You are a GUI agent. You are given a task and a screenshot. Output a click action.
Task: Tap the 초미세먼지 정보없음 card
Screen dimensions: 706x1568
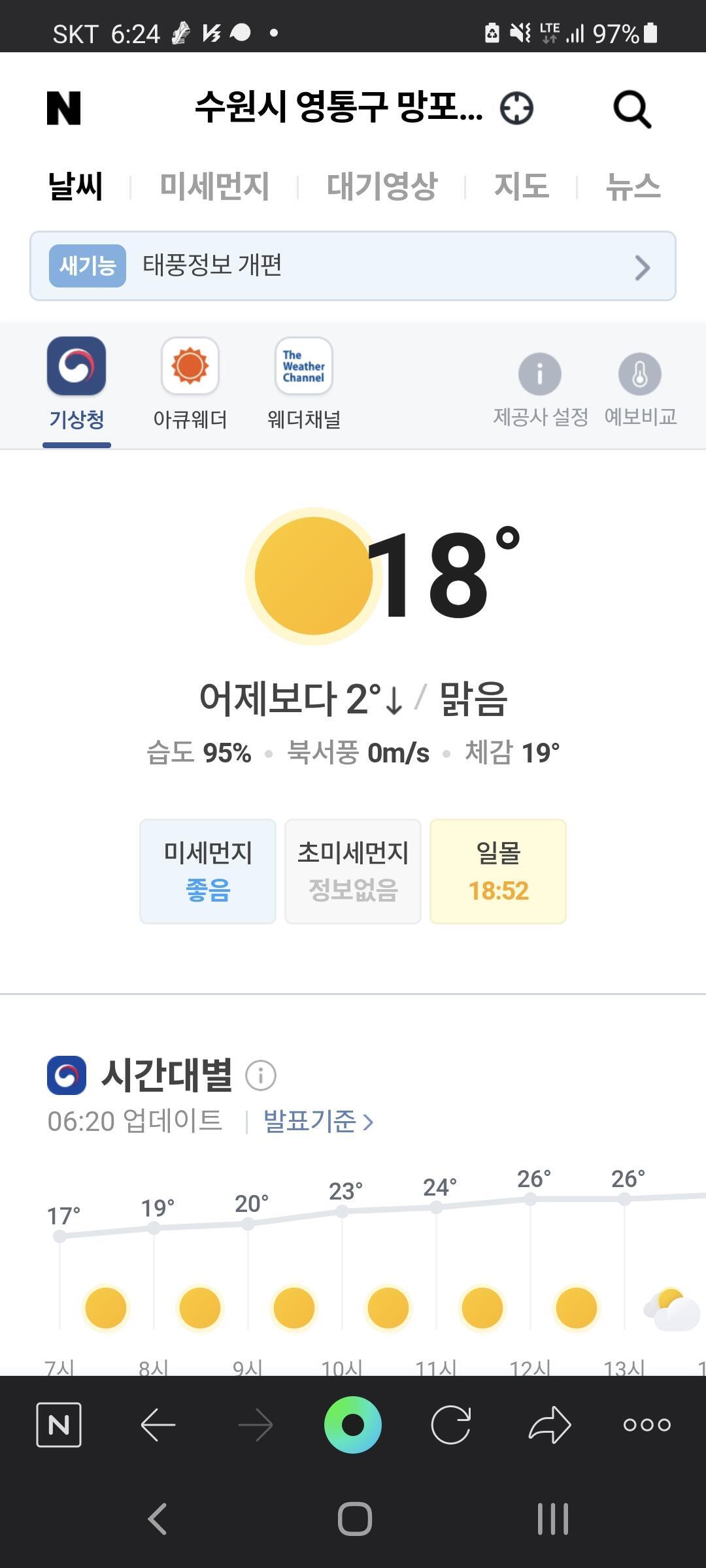353,871
